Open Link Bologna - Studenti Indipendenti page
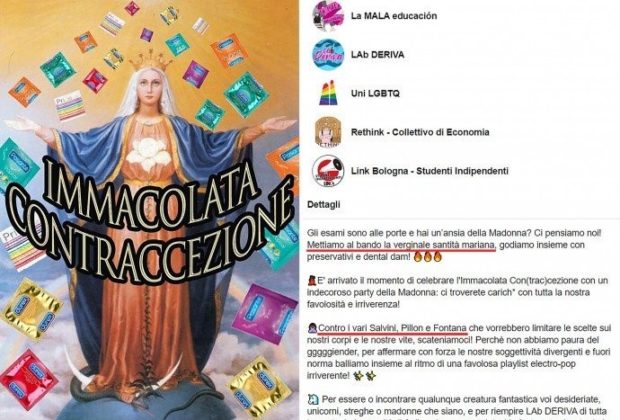The image size is (620, 420). 429,171
